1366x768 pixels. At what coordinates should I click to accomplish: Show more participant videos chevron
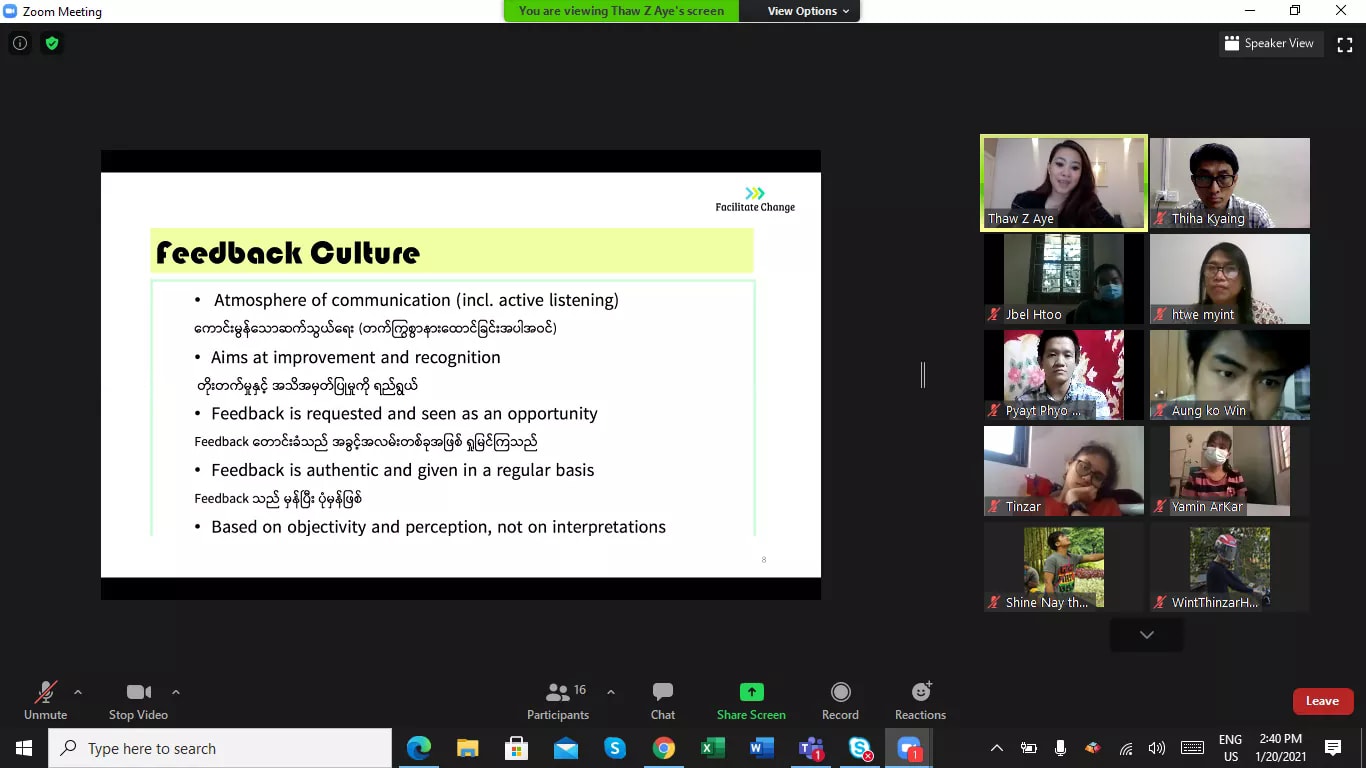1147,635
